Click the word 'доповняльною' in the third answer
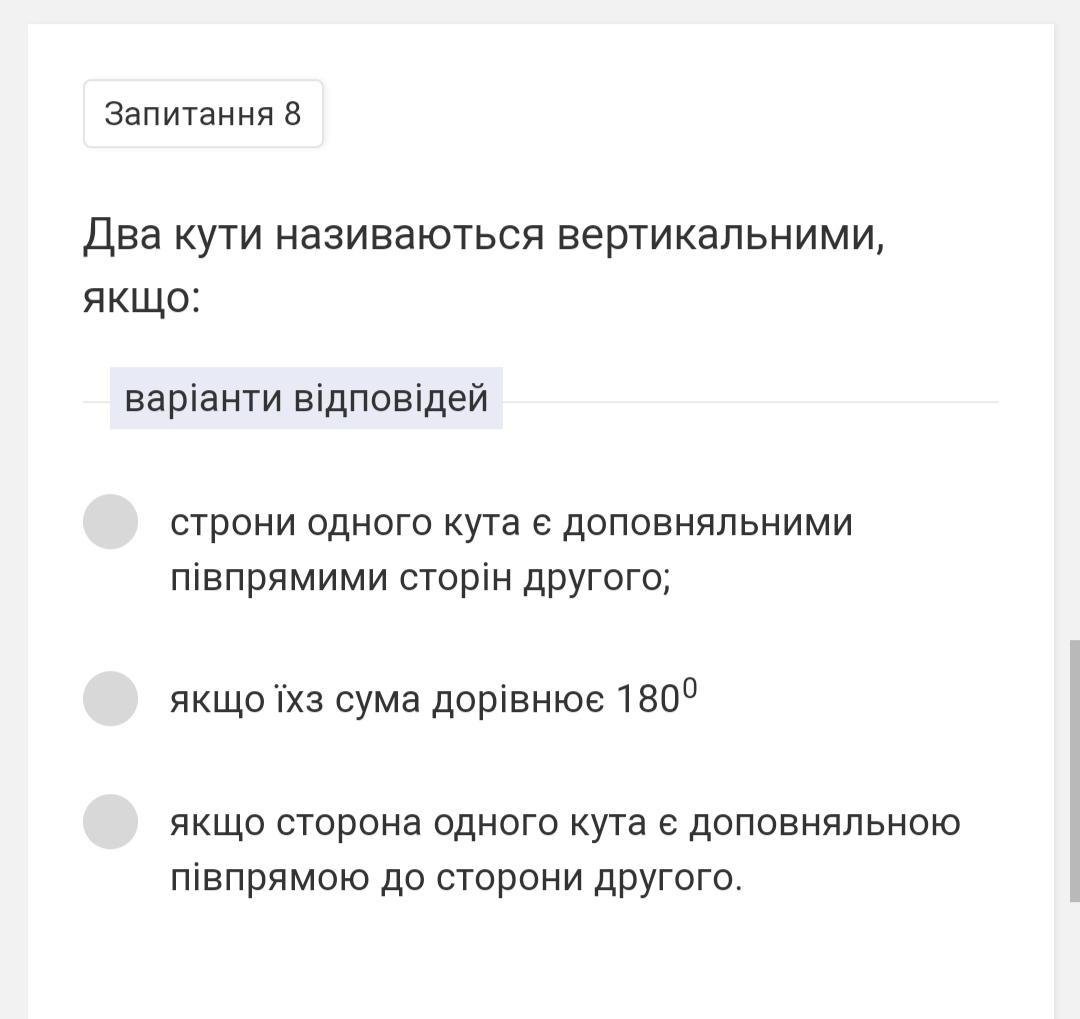The width and height of the screenshot is (1080, 1019). click(x=825, y=823)
